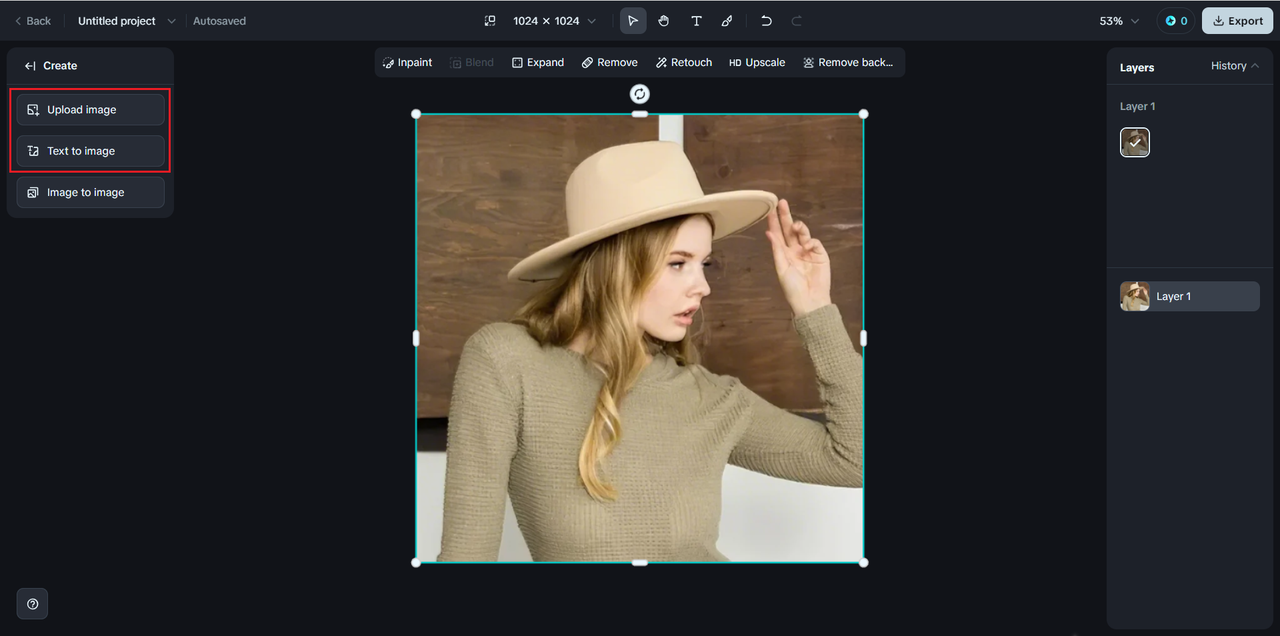Screen dimensions: 1280x636
Task: Click the Undo arrow
Action: click(x=766, y=21)
